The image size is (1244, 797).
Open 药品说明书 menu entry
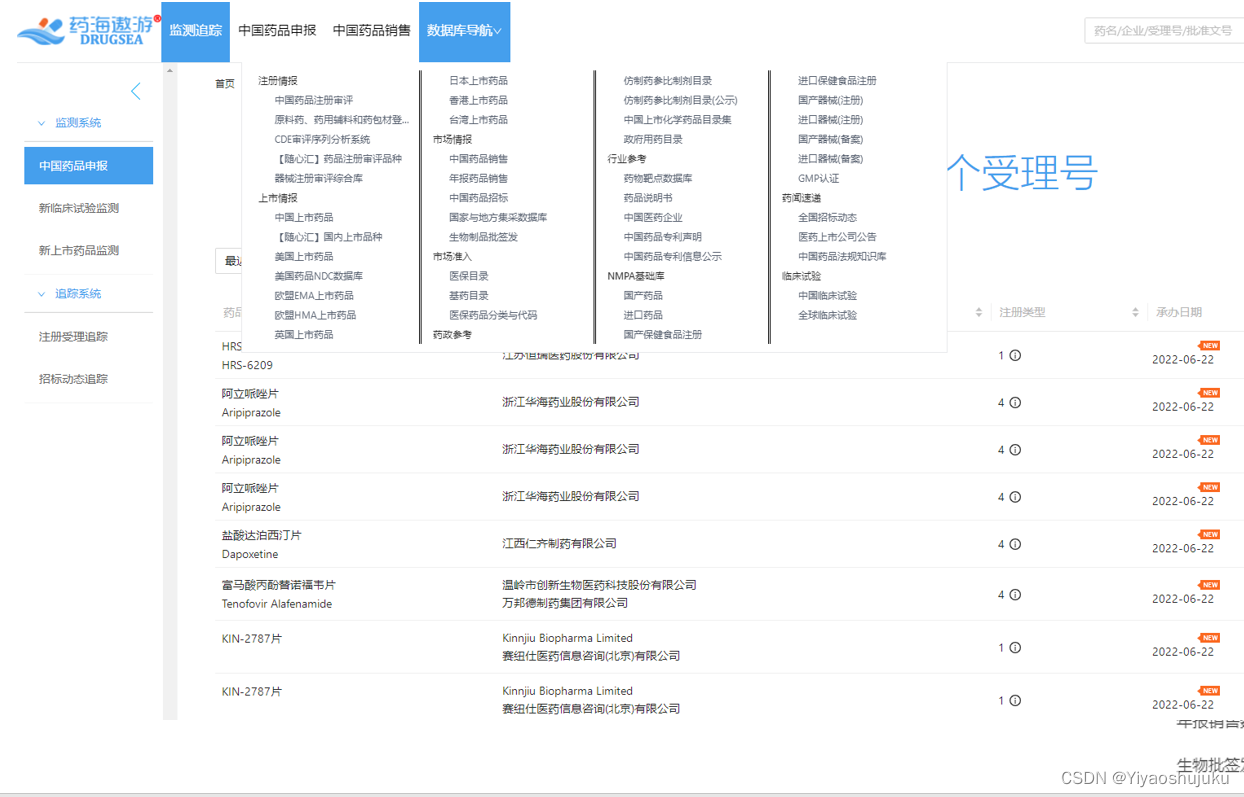[x=647, y=198]
